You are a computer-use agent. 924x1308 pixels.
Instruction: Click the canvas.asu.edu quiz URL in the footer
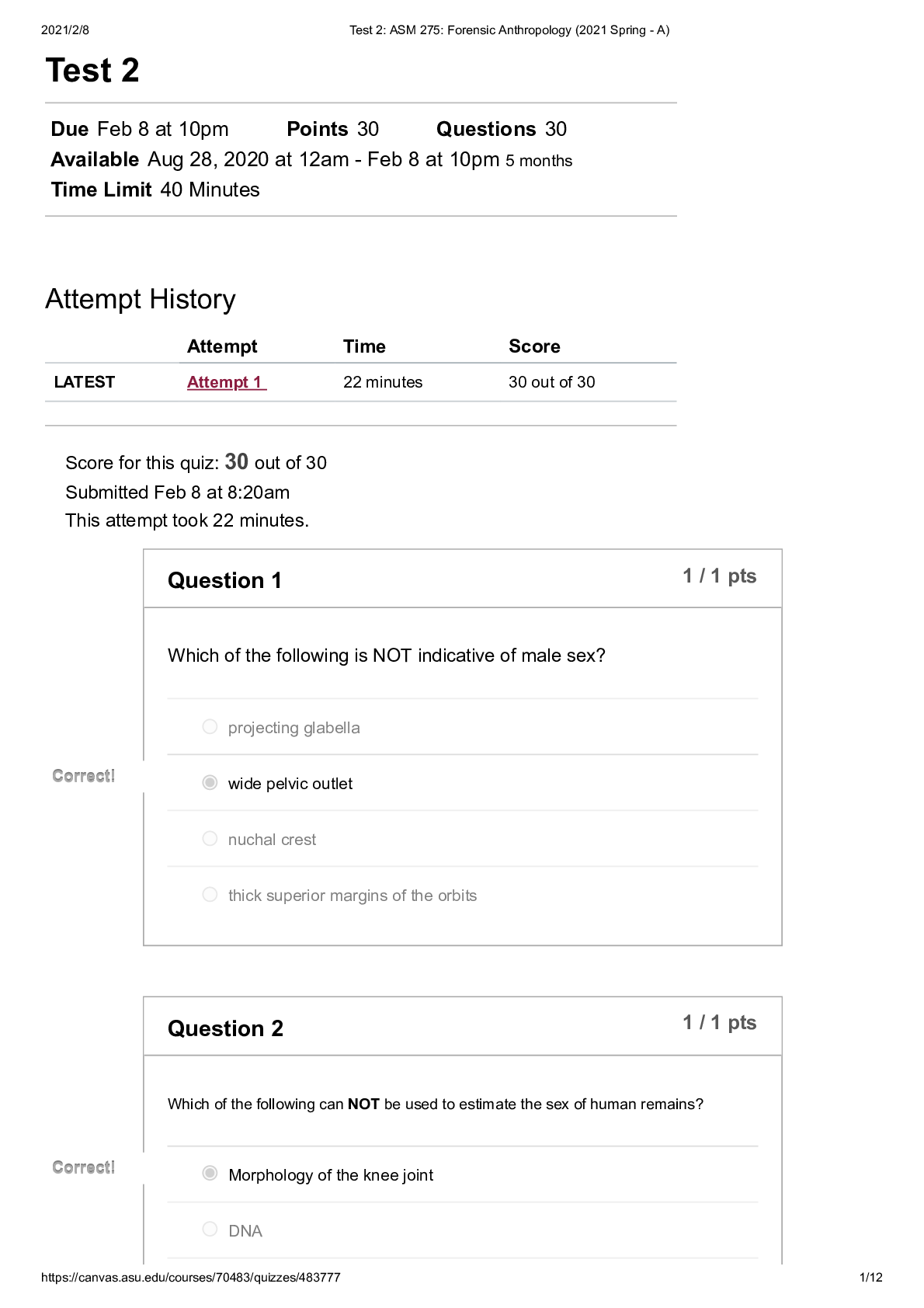coord(191,1278)
